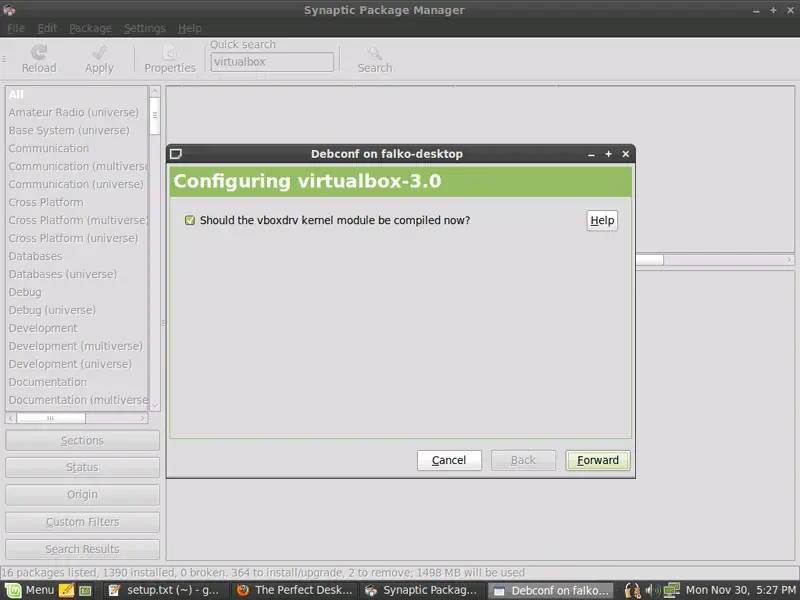Click the Quick search field containing virtualbox
The image size is (800, 600).
(x=272, y=62)
